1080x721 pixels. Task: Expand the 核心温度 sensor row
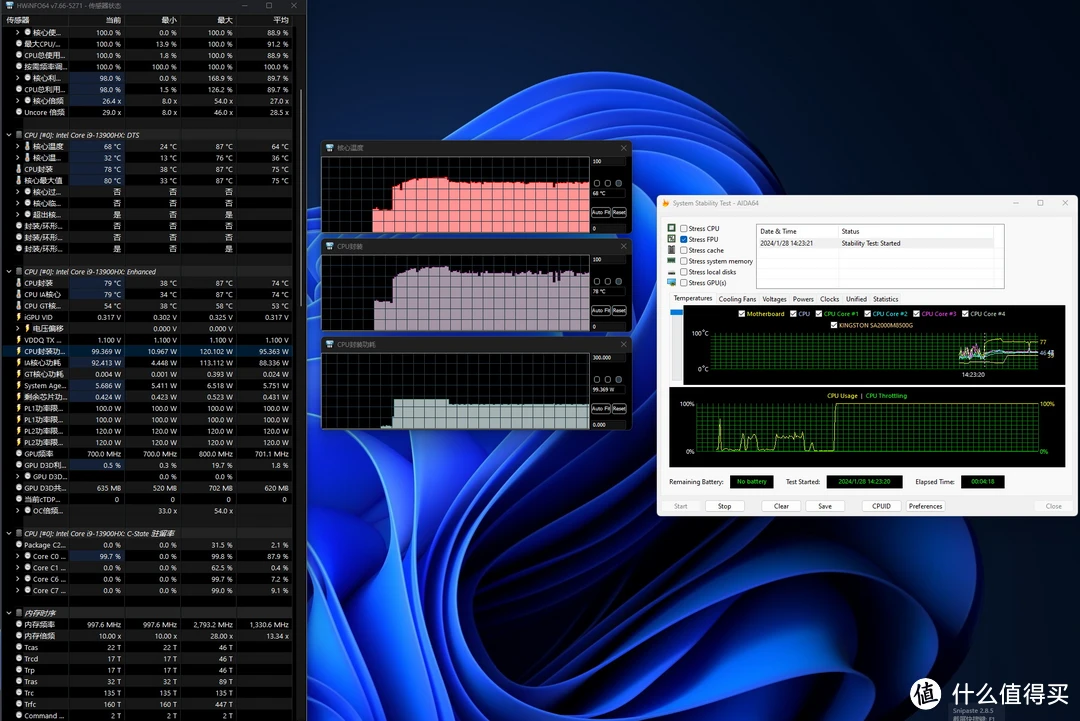18,146
